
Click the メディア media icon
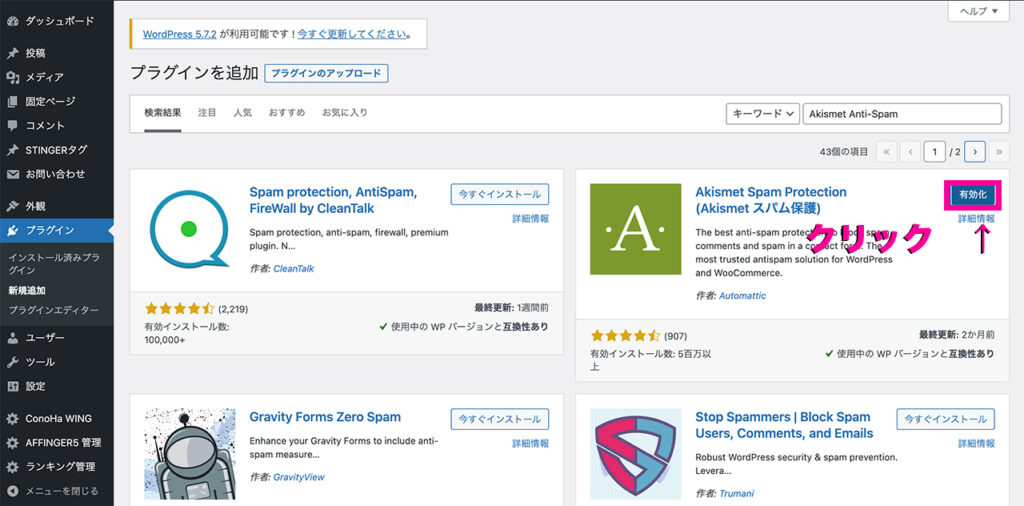click(x=12, y=77)
